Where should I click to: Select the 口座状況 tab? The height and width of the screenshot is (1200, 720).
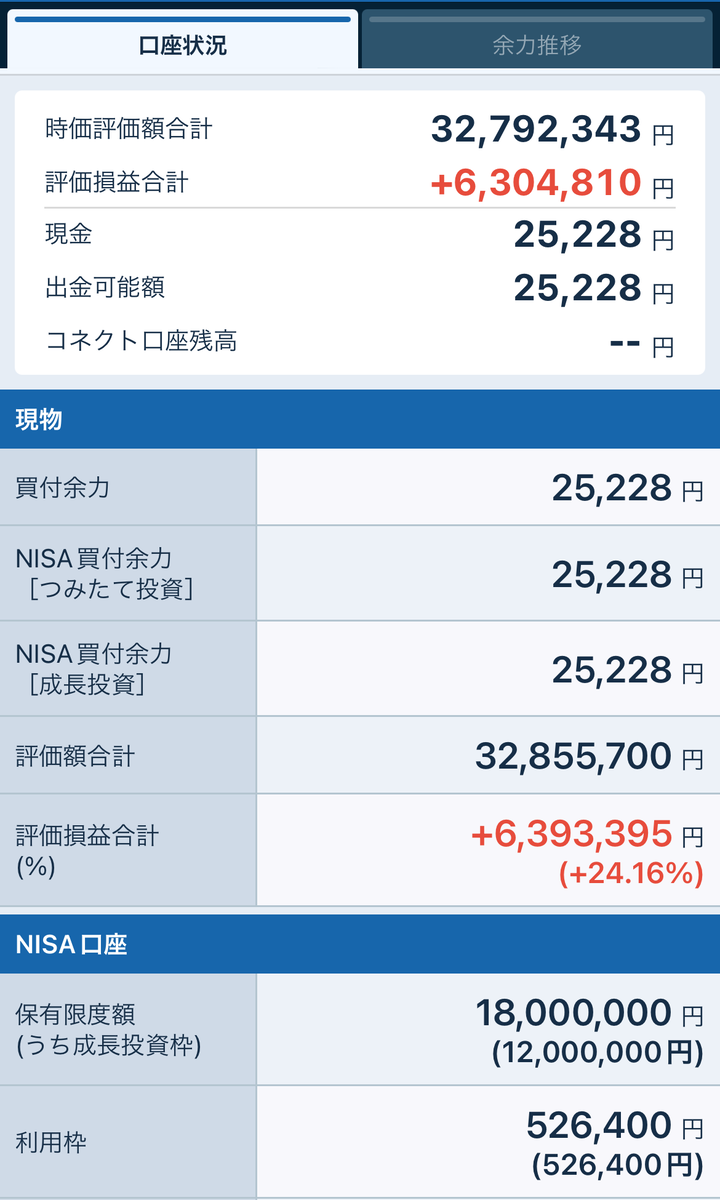point(181,40)
